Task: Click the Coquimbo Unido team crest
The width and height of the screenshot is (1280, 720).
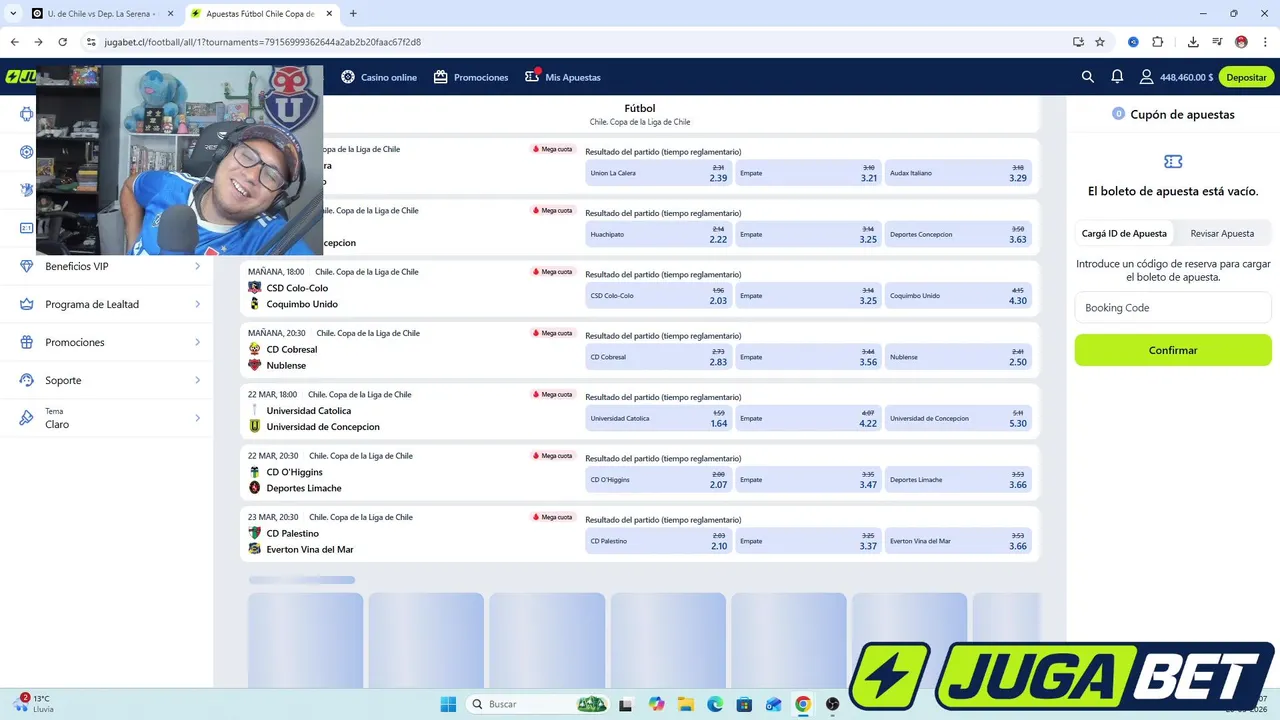Action: (255, 304)
